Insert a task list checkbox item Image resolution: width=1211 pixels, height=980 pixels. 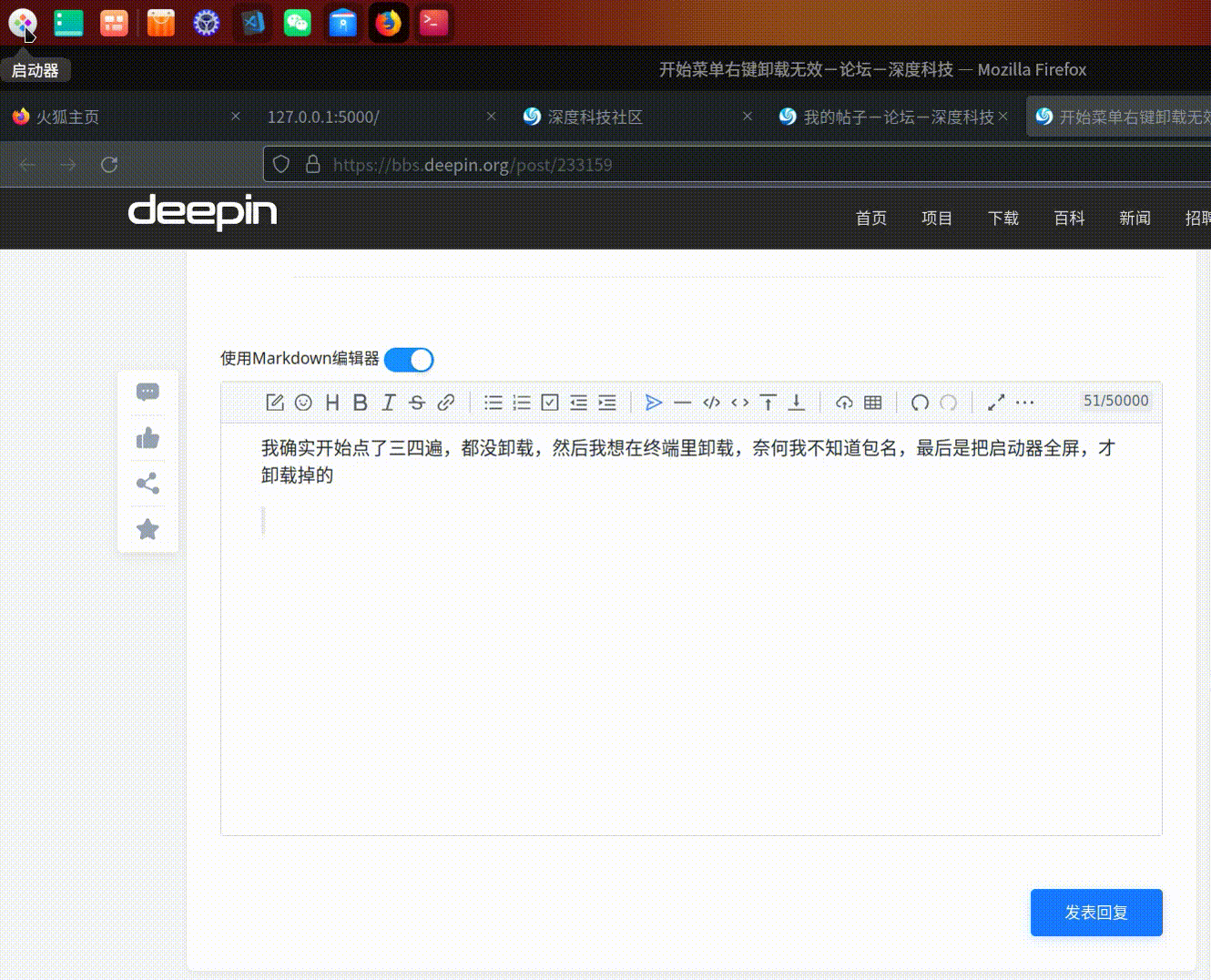point(550,402)
